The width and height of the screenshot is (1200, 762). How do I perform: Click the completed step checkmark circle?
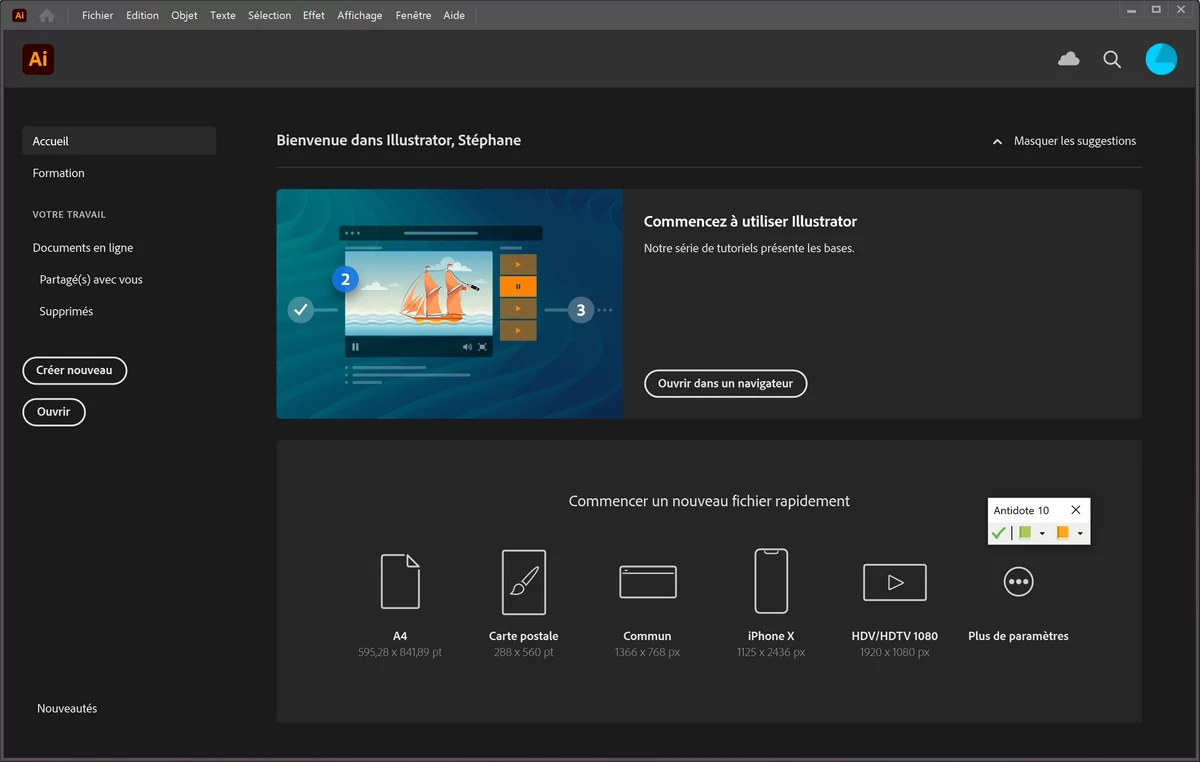(x=301, y=310)
